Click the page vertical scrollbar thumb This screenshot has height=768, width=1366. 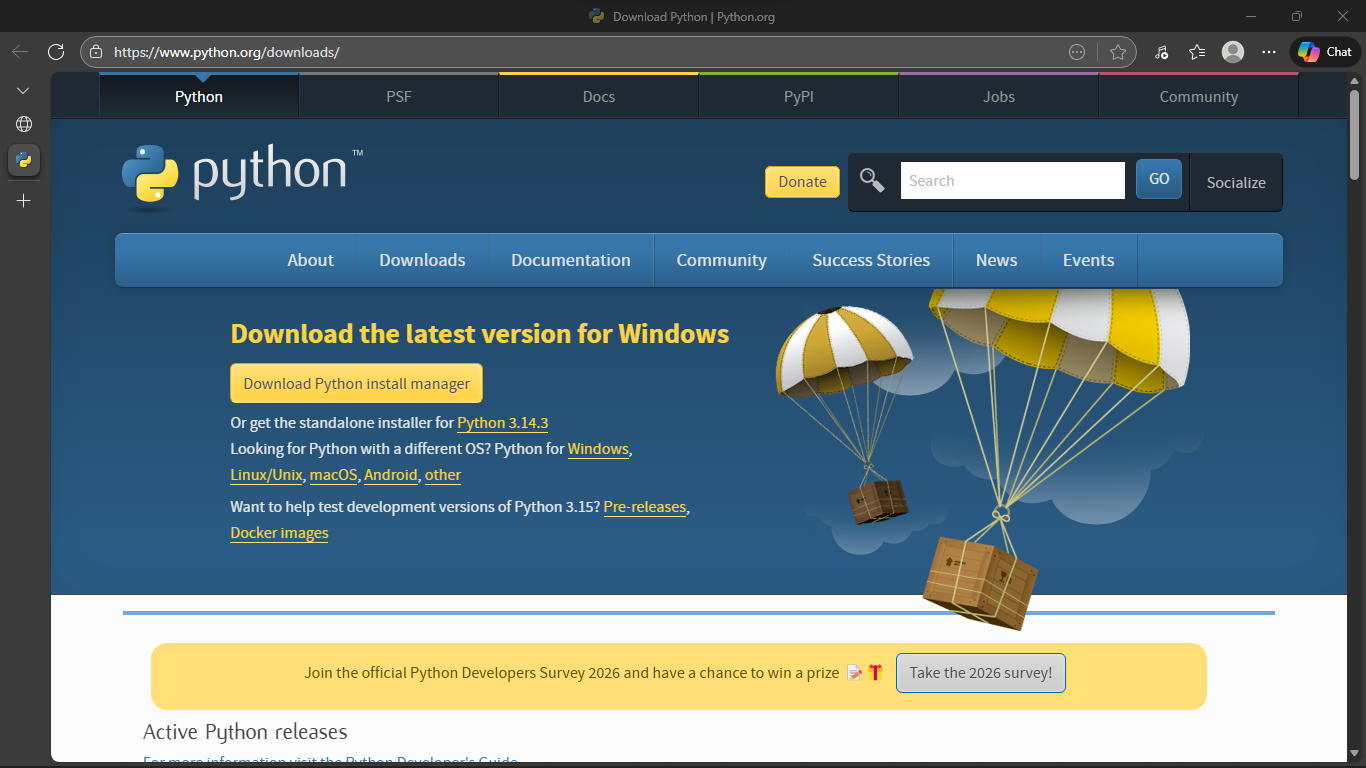[x=1354, y=134]
